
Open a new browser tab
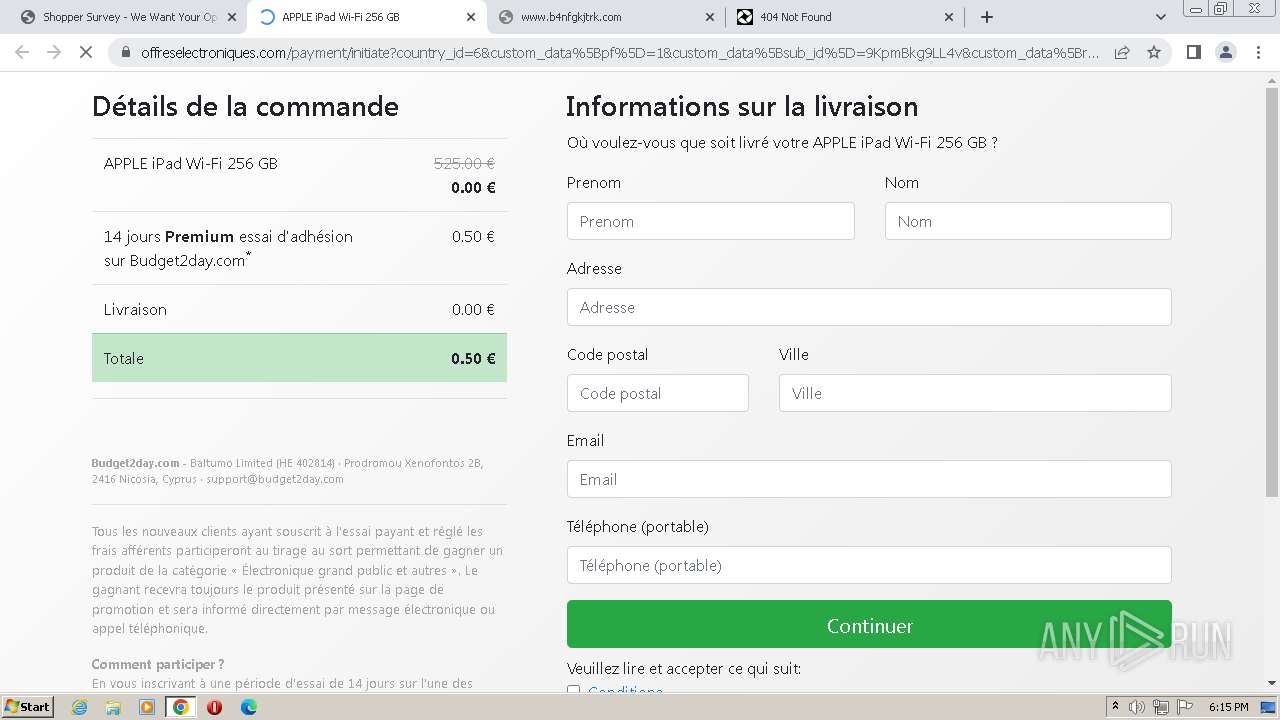tap(987, 17)
